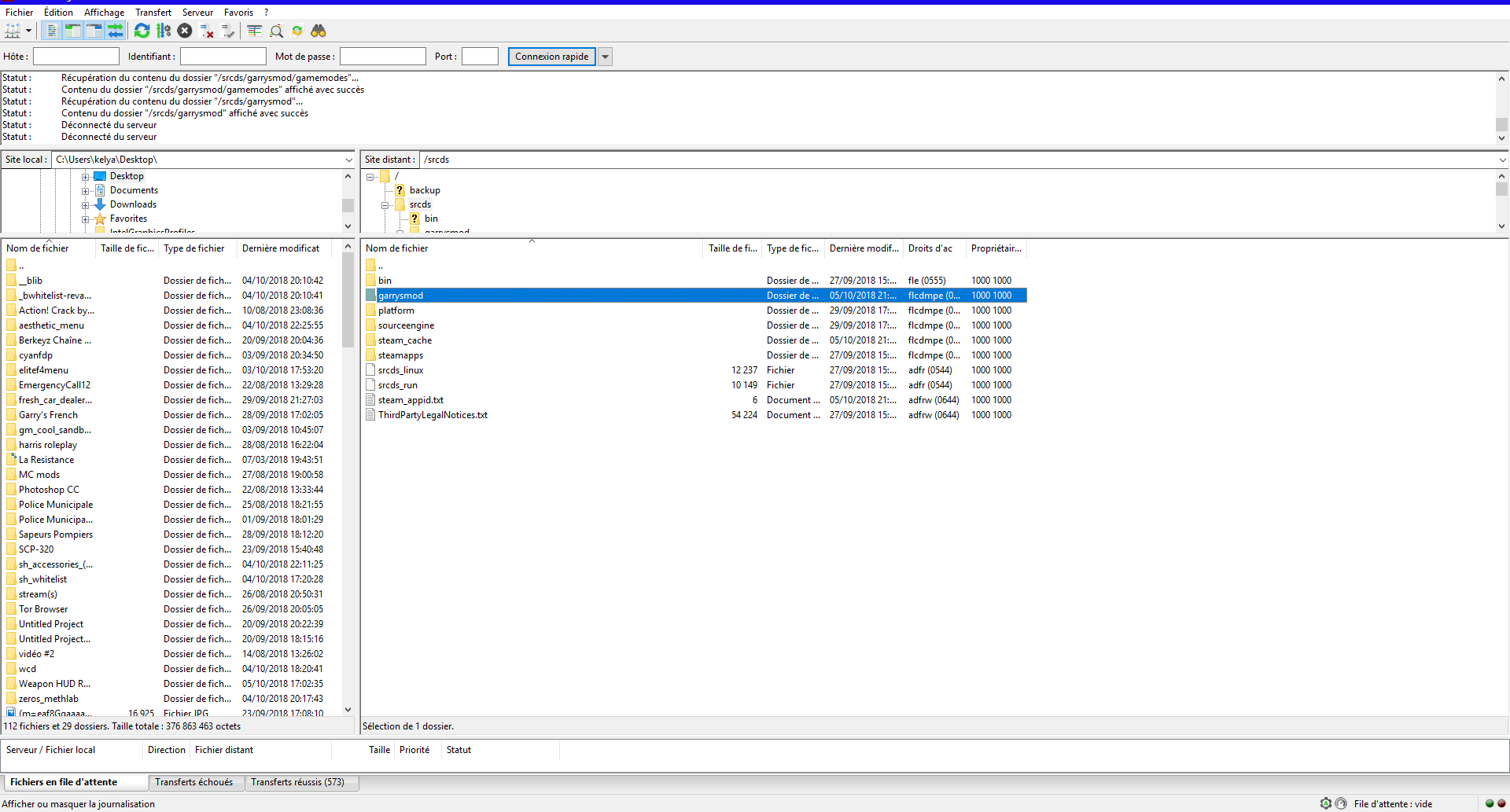
Task: Select the Tor Browser local folder icon
Action: click(11, 609)
